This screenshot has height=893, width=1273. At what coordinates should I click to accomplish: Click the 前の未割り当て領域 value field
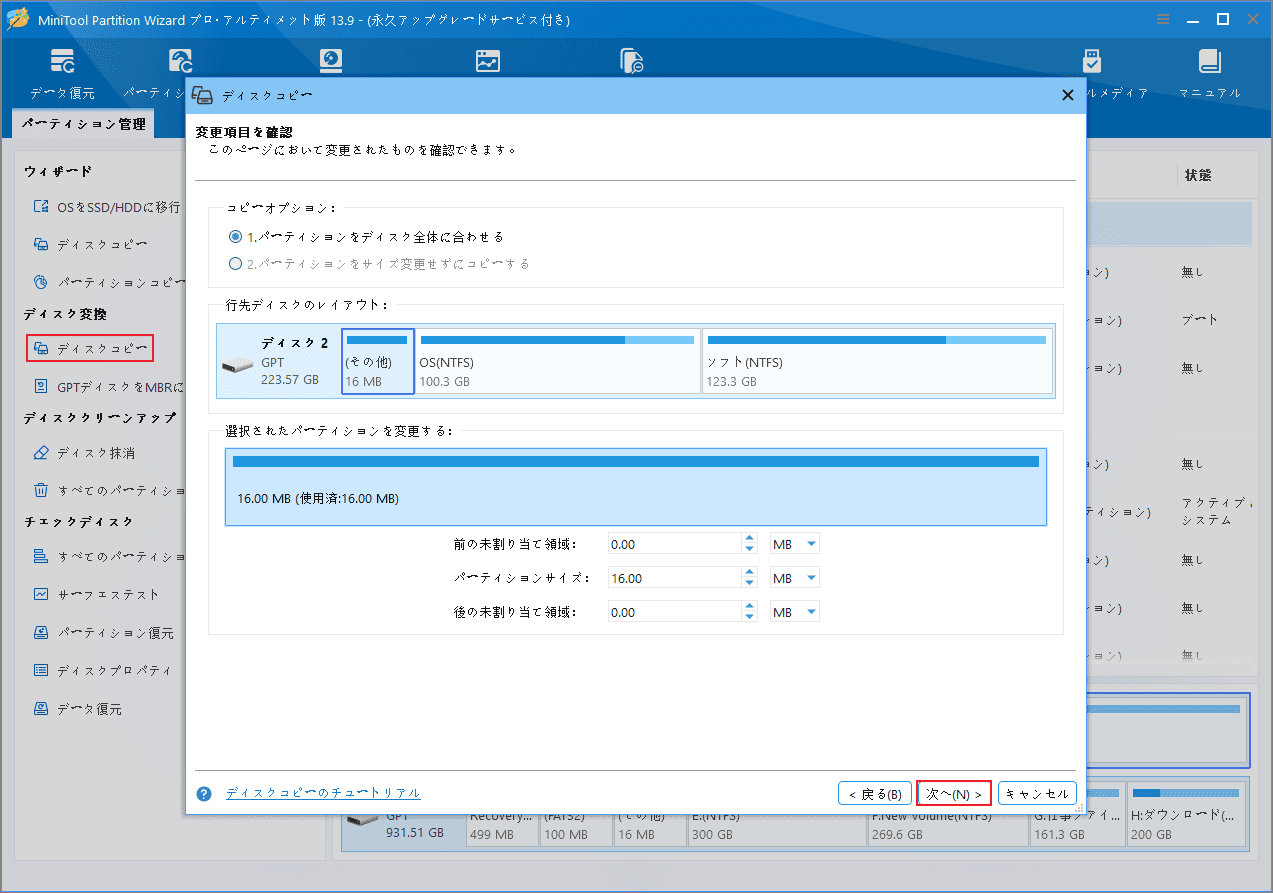674,544
